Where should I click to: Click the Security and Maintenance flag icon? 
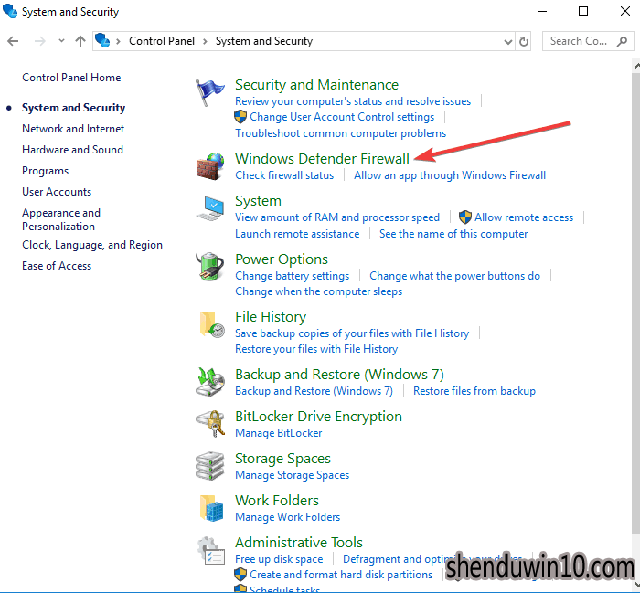click(x=210, y=92)
